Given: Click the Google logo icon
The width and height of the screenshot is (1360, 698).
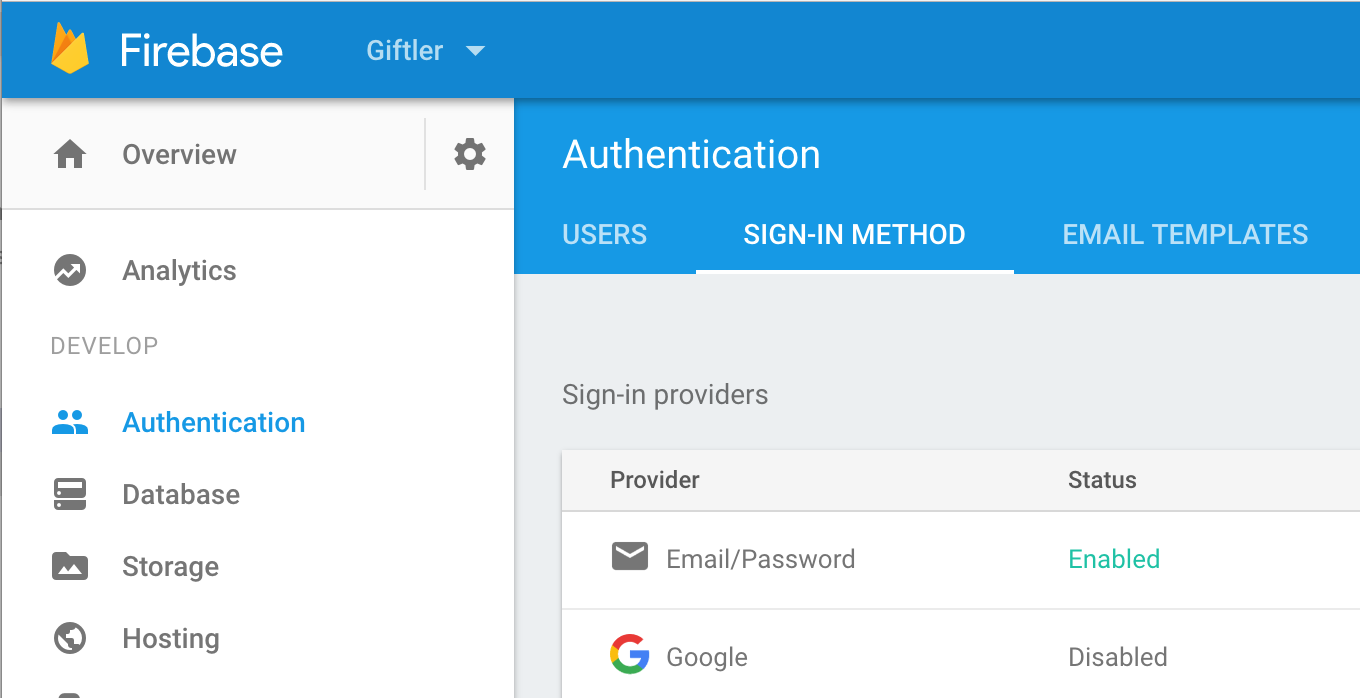Looking at the screenshot, I should [629, 655].
